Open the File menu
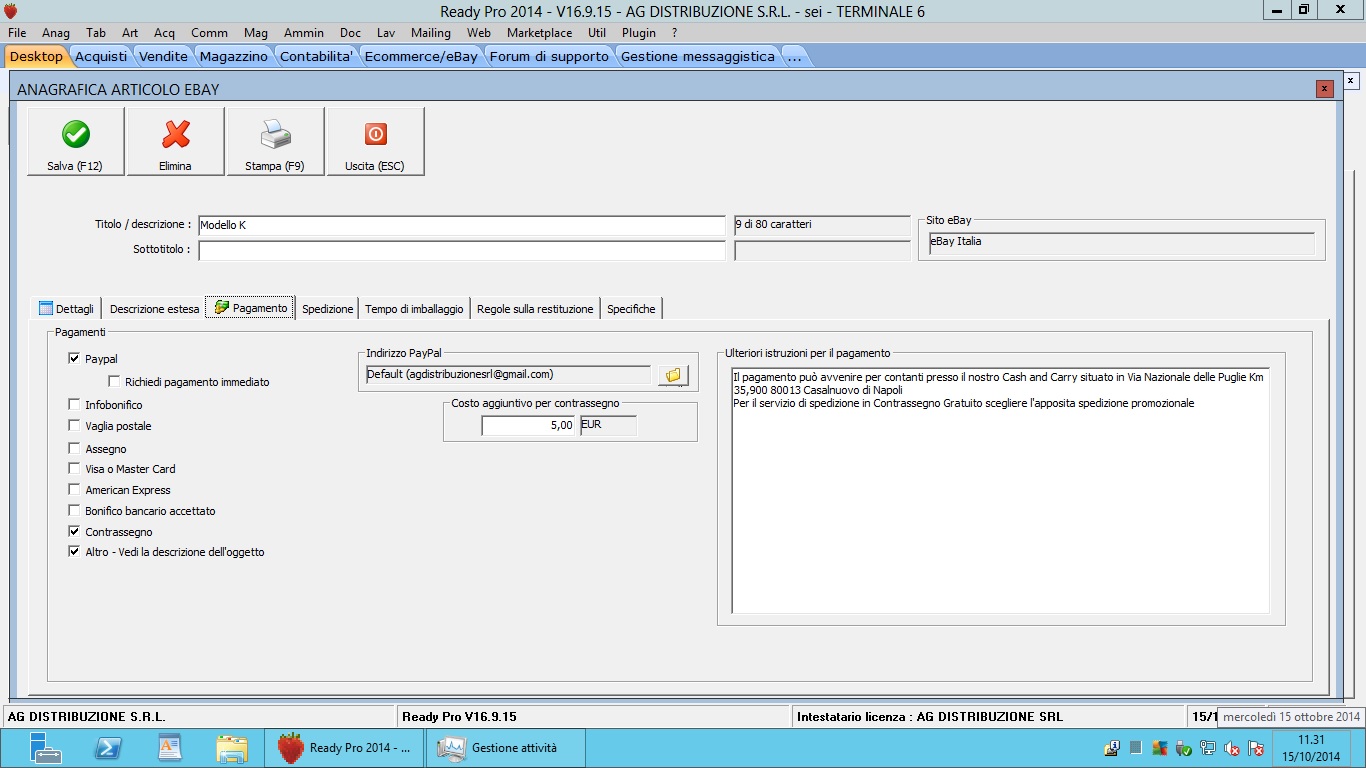The image size is (1366, 768). pyautogui.click(x=17, y=33)
